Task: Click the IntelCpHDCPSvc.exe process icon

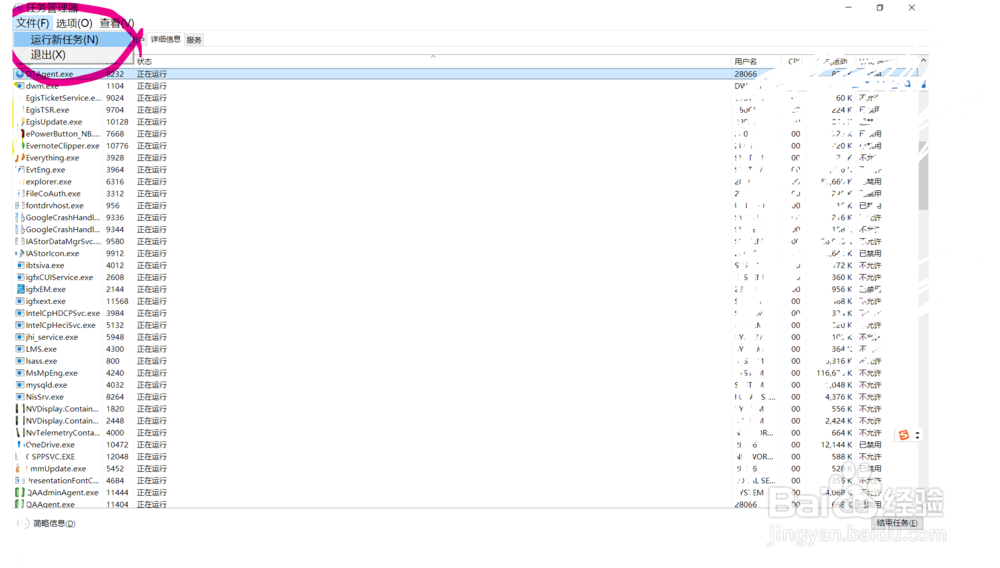Action: click(20, 313)
